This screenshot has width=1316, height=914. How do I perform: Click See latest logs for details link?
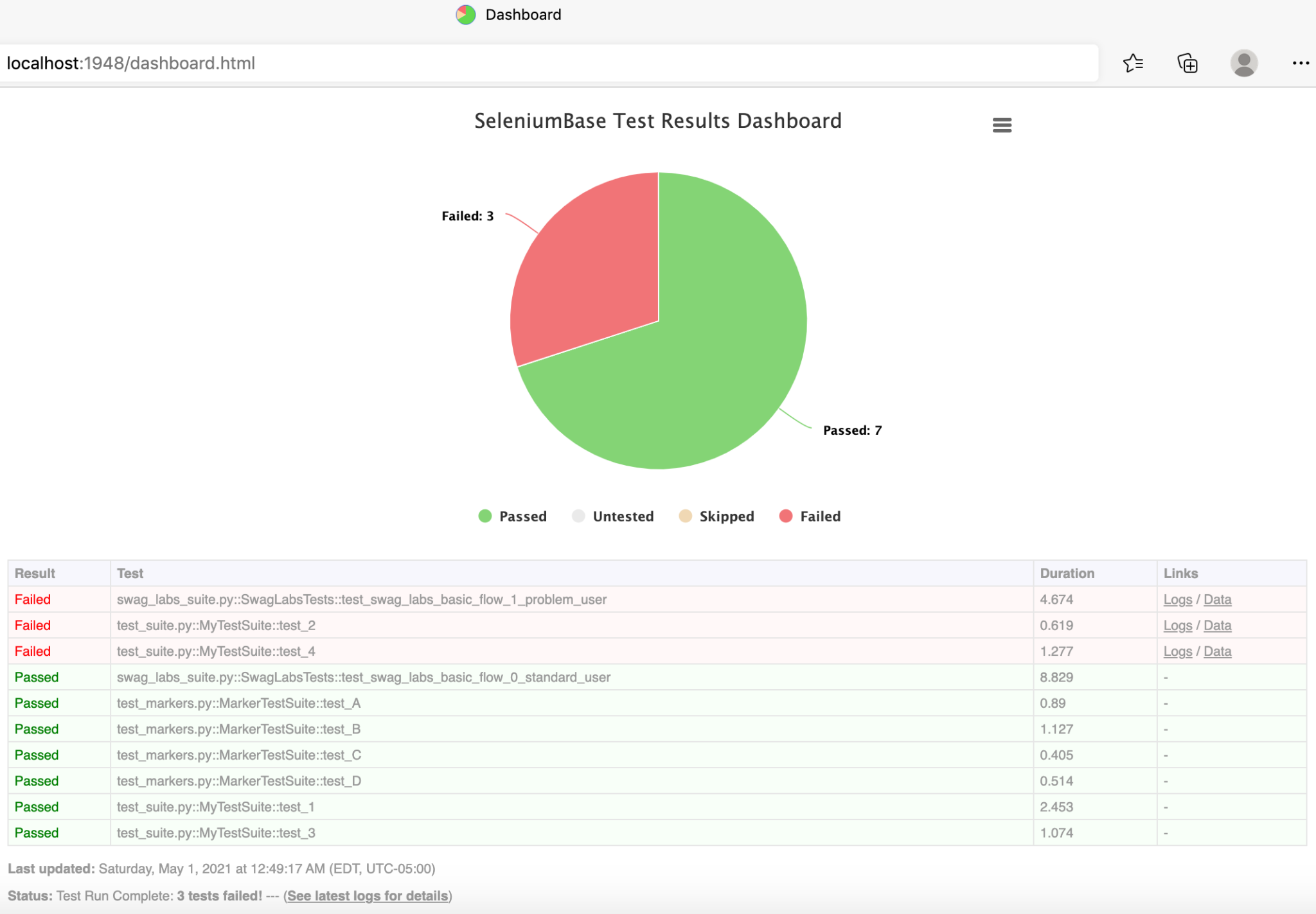(368, 896)
